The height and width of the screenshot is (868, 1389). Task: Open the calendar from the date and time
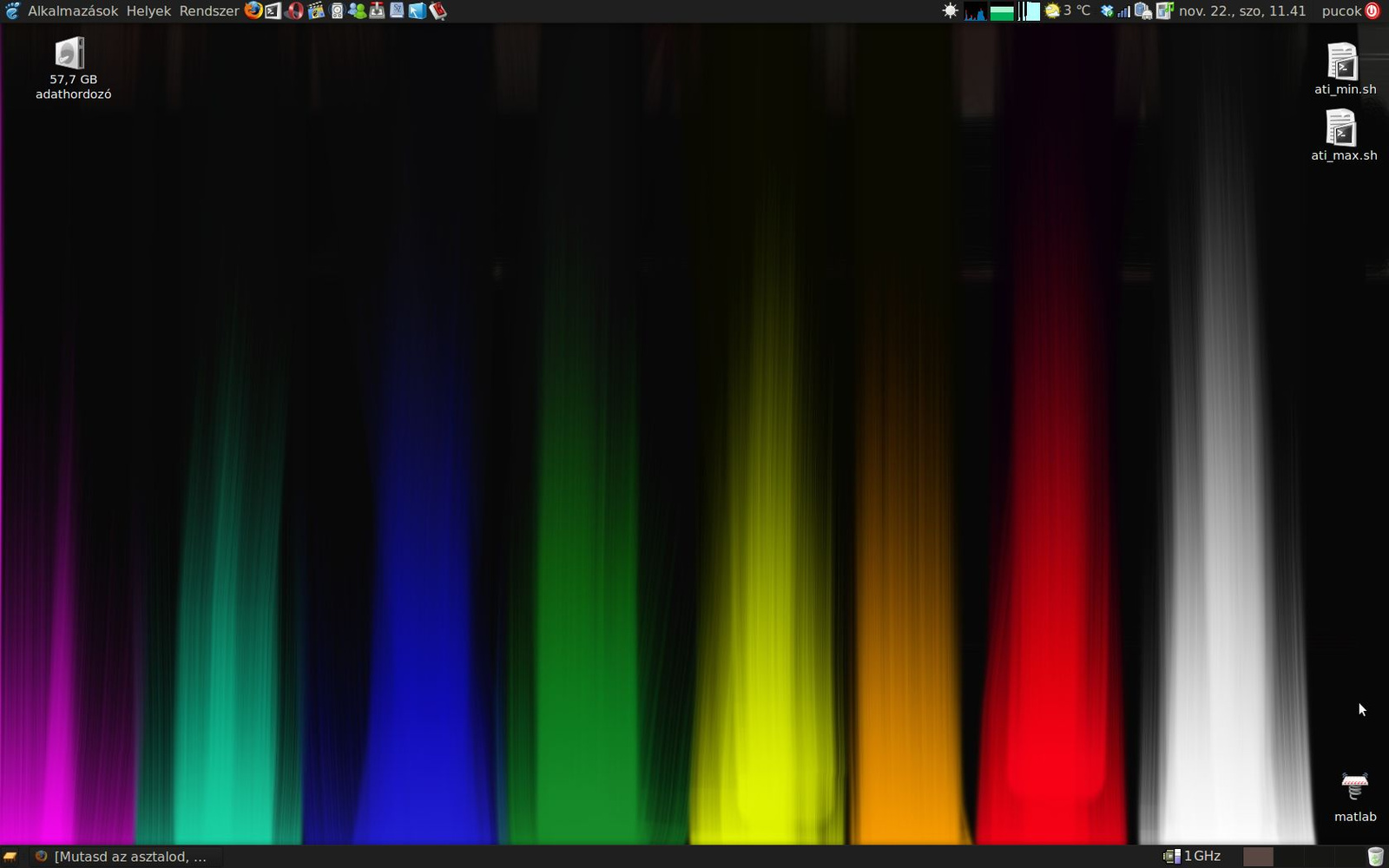tap(1242, 11)
